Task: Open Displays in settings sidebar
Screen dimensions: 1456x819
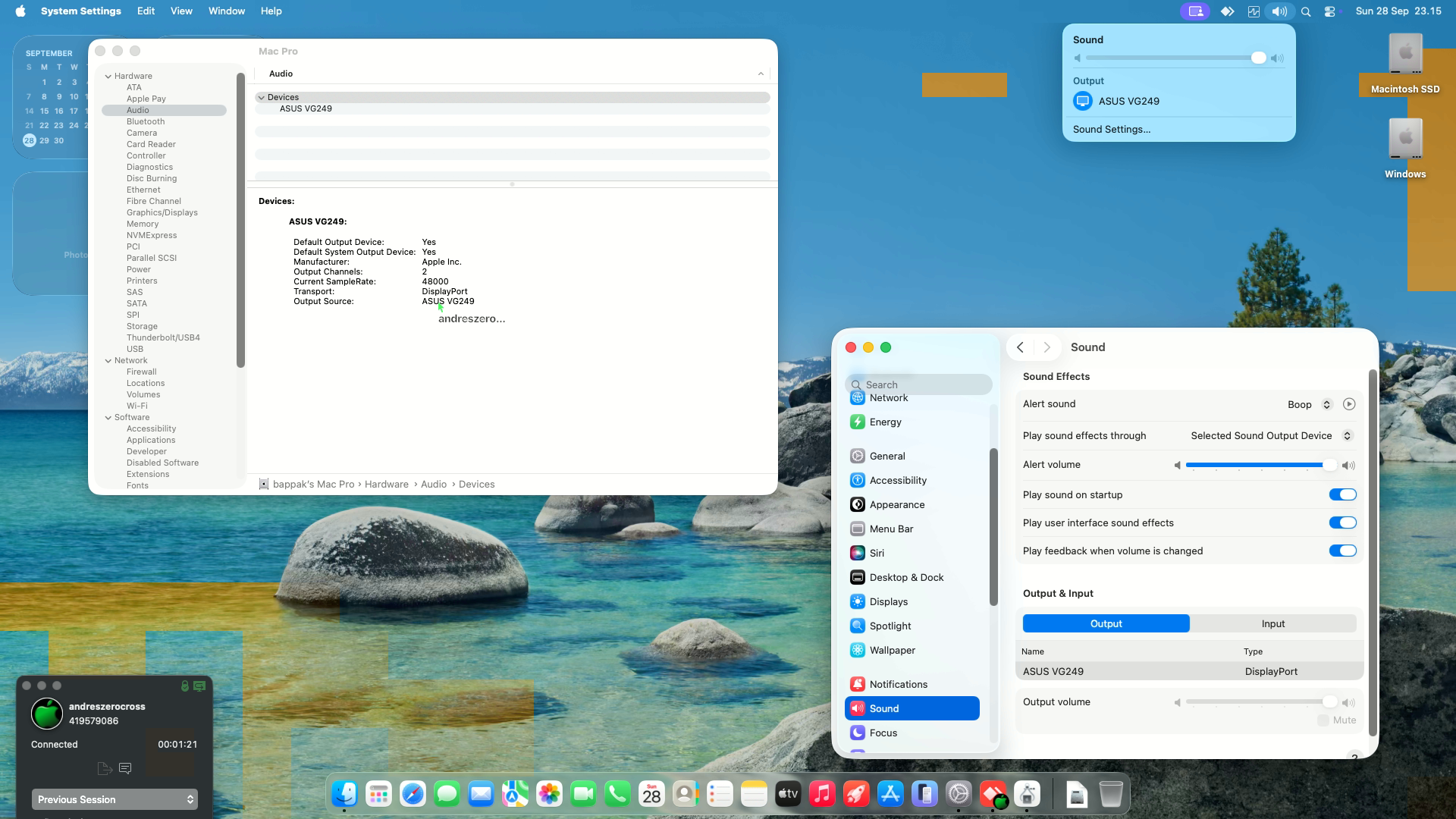Action: (912, 601)
